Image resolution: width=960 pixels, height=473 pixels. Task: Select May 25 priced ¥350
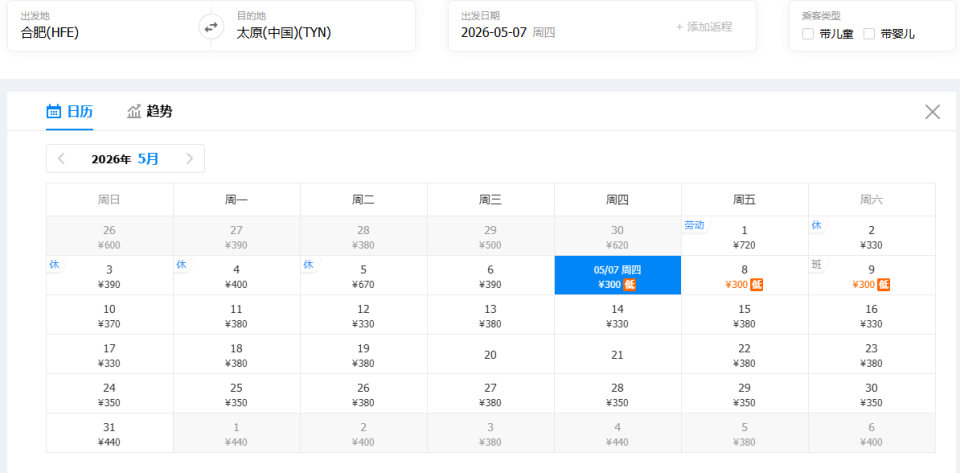[236, 394]
